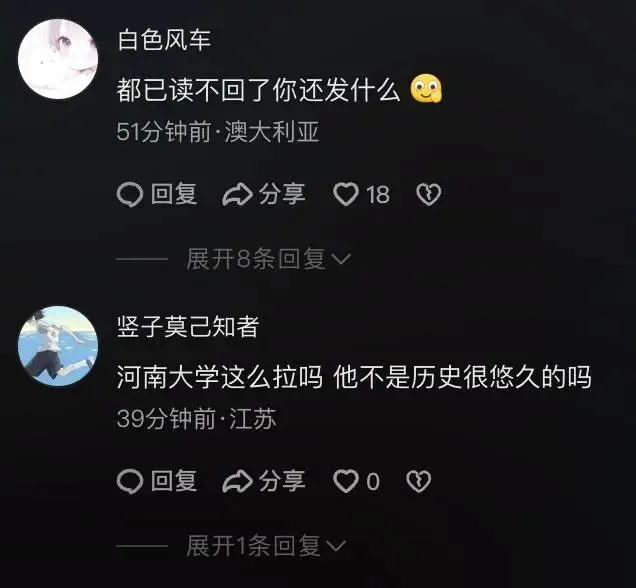Tap the share arrow icon under the 河南大学 comment
Image resolution: width=636 pixels, height=588 pixels.
click(238, 481)
